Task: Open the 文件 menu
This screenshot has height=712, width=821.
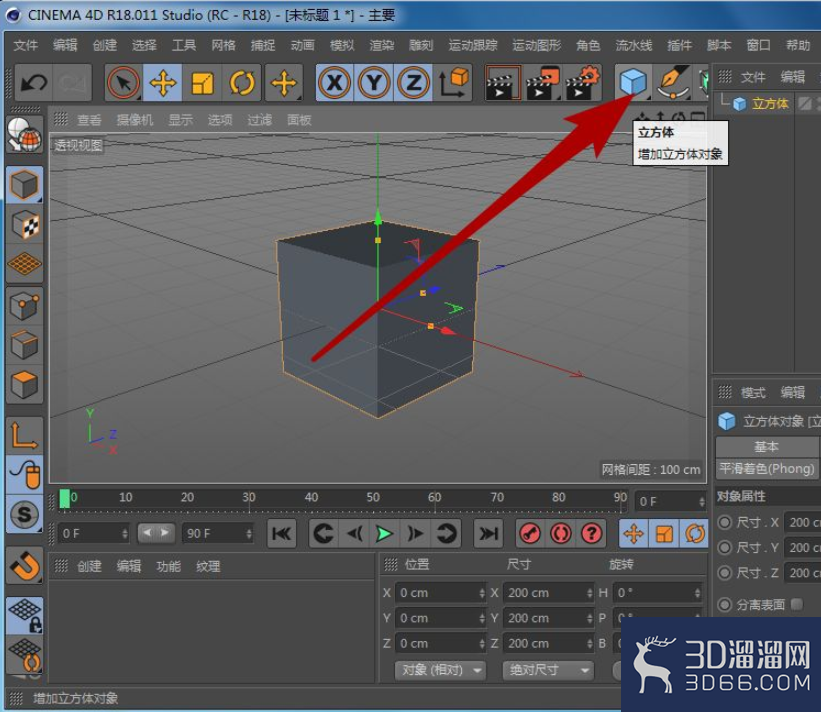Action: pos(26,46)
